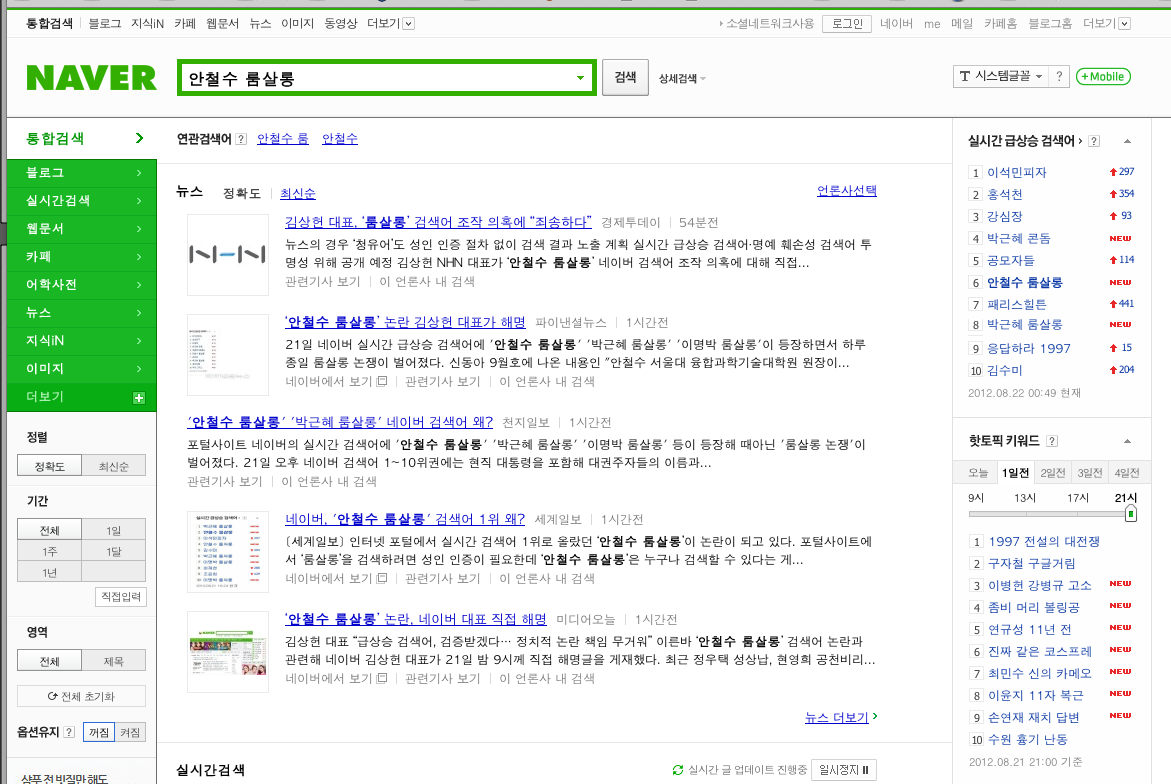This screenshot has height=784, width=1171.
Task: Click 실시간 글 업데이트 refresh icon
Action: coord(678,770)
